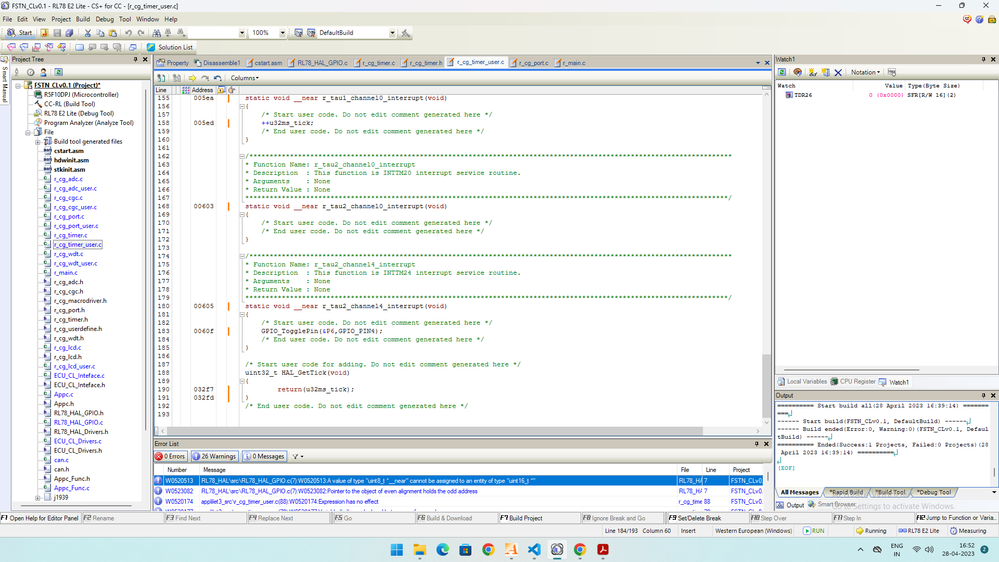
Task: Click the Start button in the toolbar
Action: pyautogui.click(x=19, y=32)
